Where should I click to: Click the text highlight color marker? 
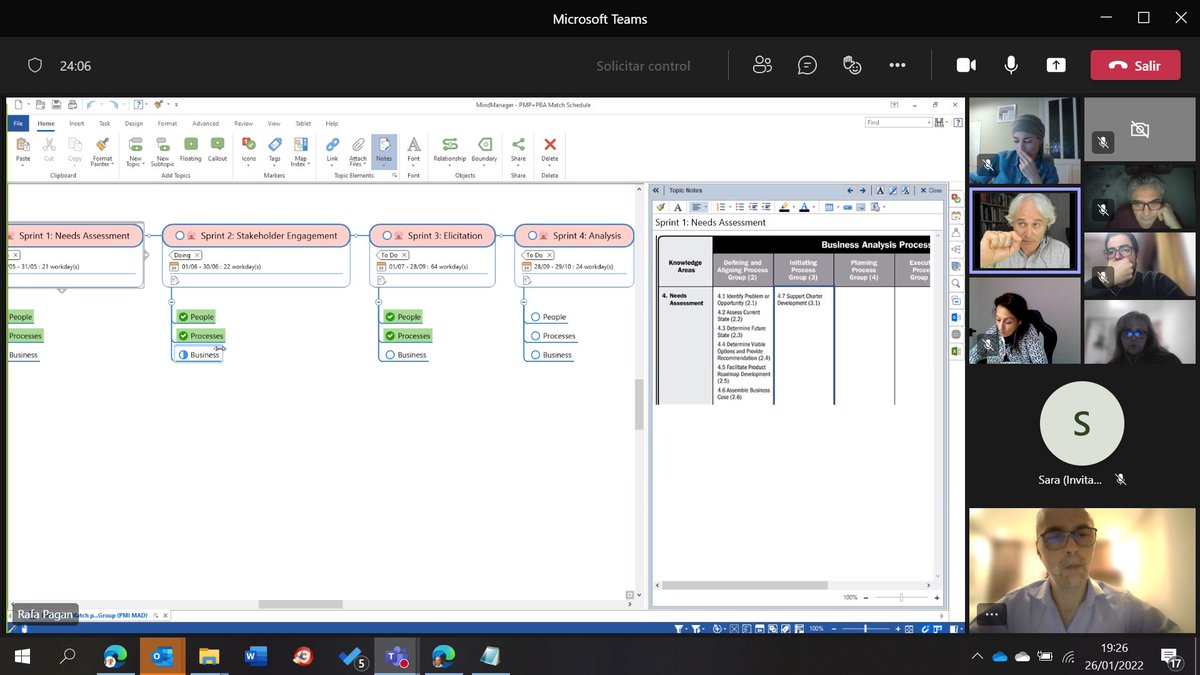785,207
